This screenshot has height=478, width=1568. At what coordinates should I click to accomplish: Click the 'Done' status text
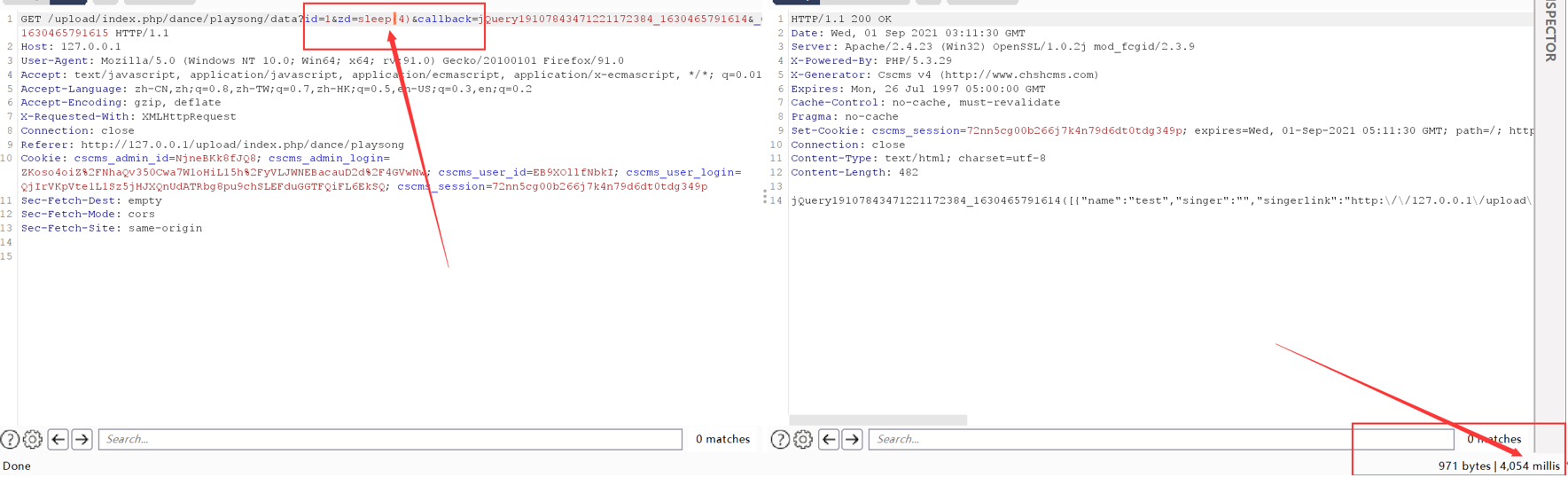point(17,466)
